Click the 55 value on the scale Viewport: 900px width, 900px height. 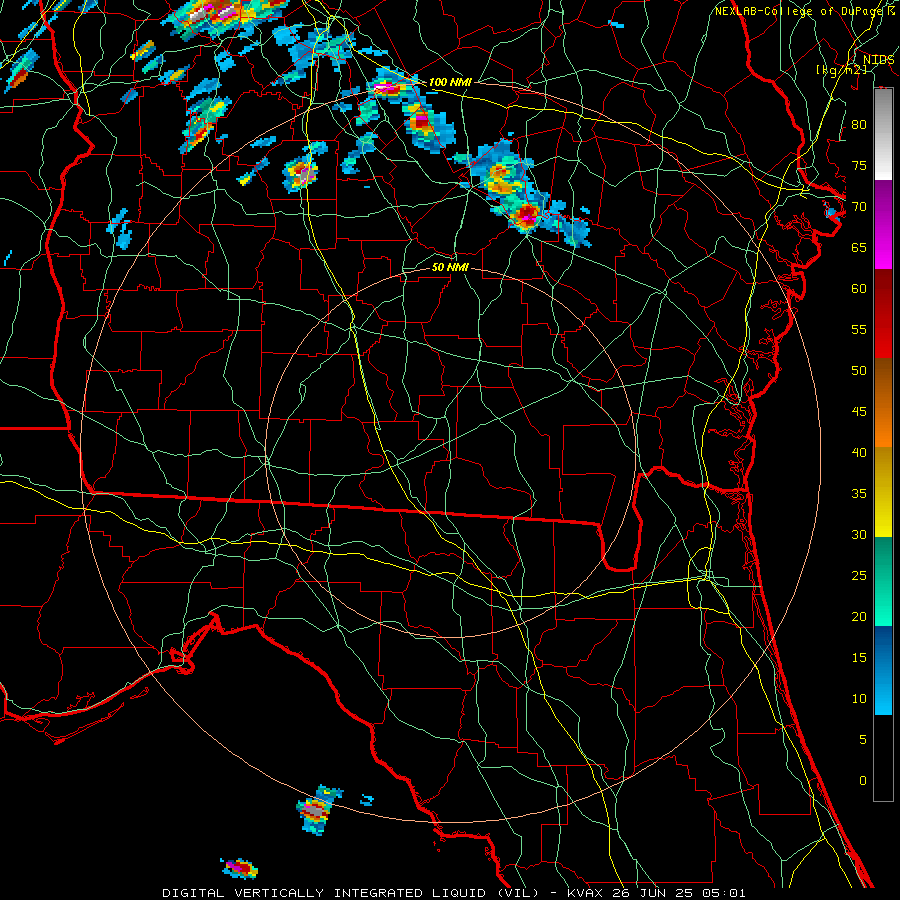pos(859,329)
